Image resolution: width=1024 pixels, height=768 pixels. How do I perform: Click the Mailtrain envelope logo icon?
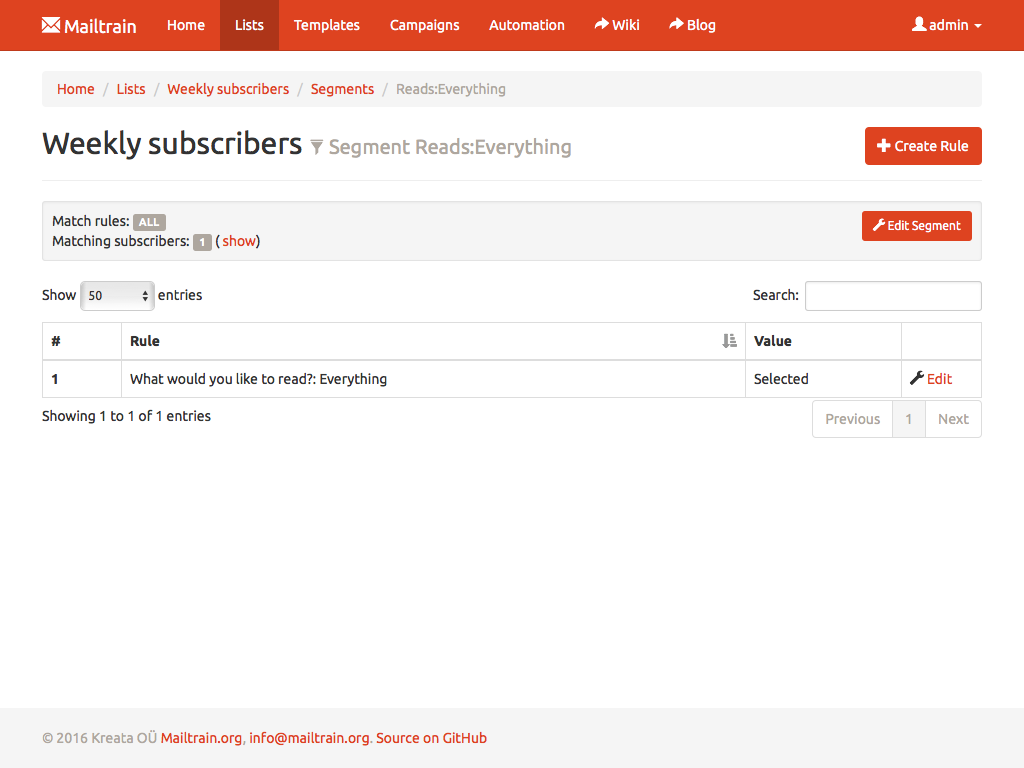[51, 25]
